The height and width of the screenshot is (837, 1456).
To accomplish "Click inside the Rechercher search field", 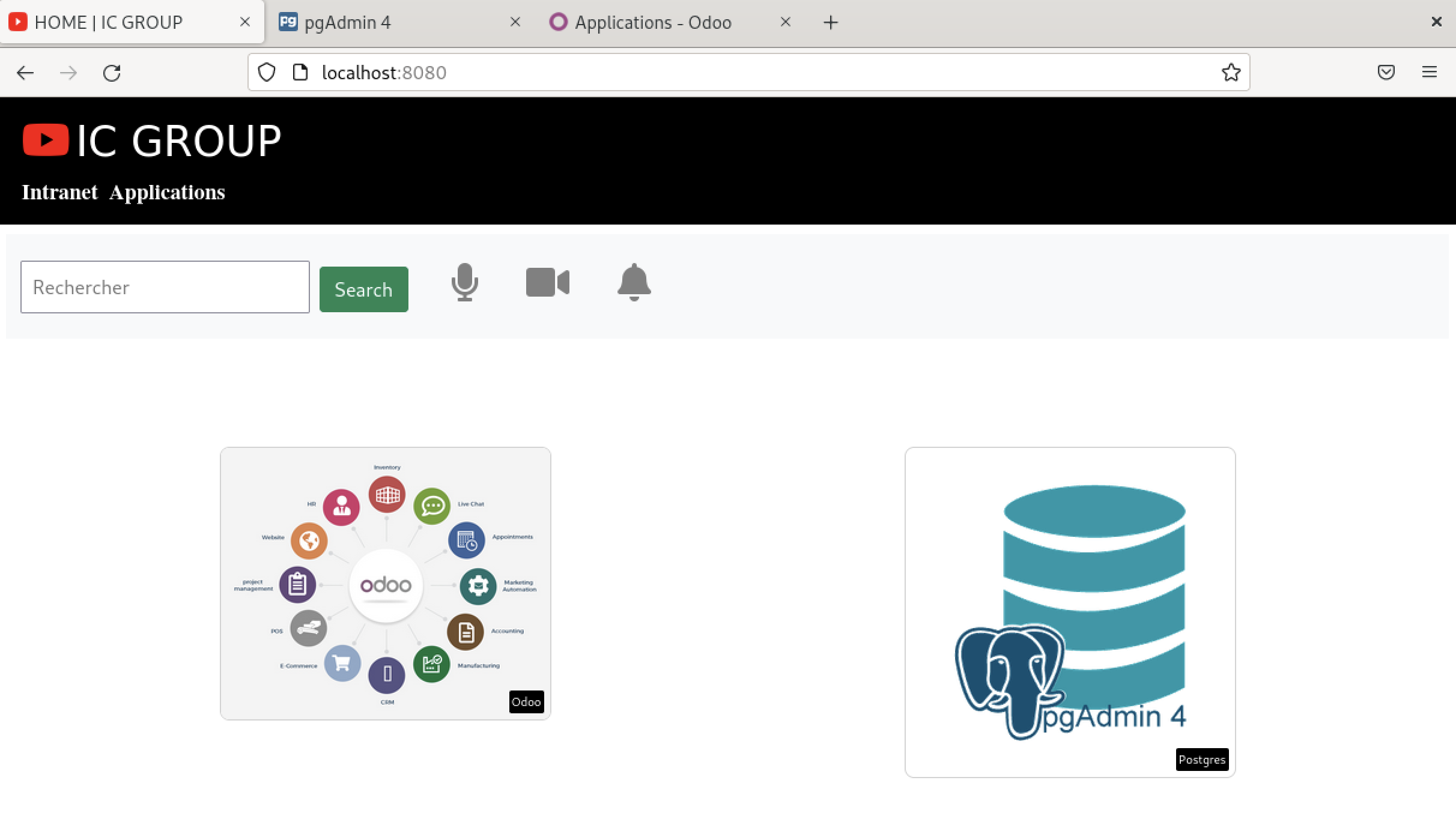I will click(x=164, y=287).
